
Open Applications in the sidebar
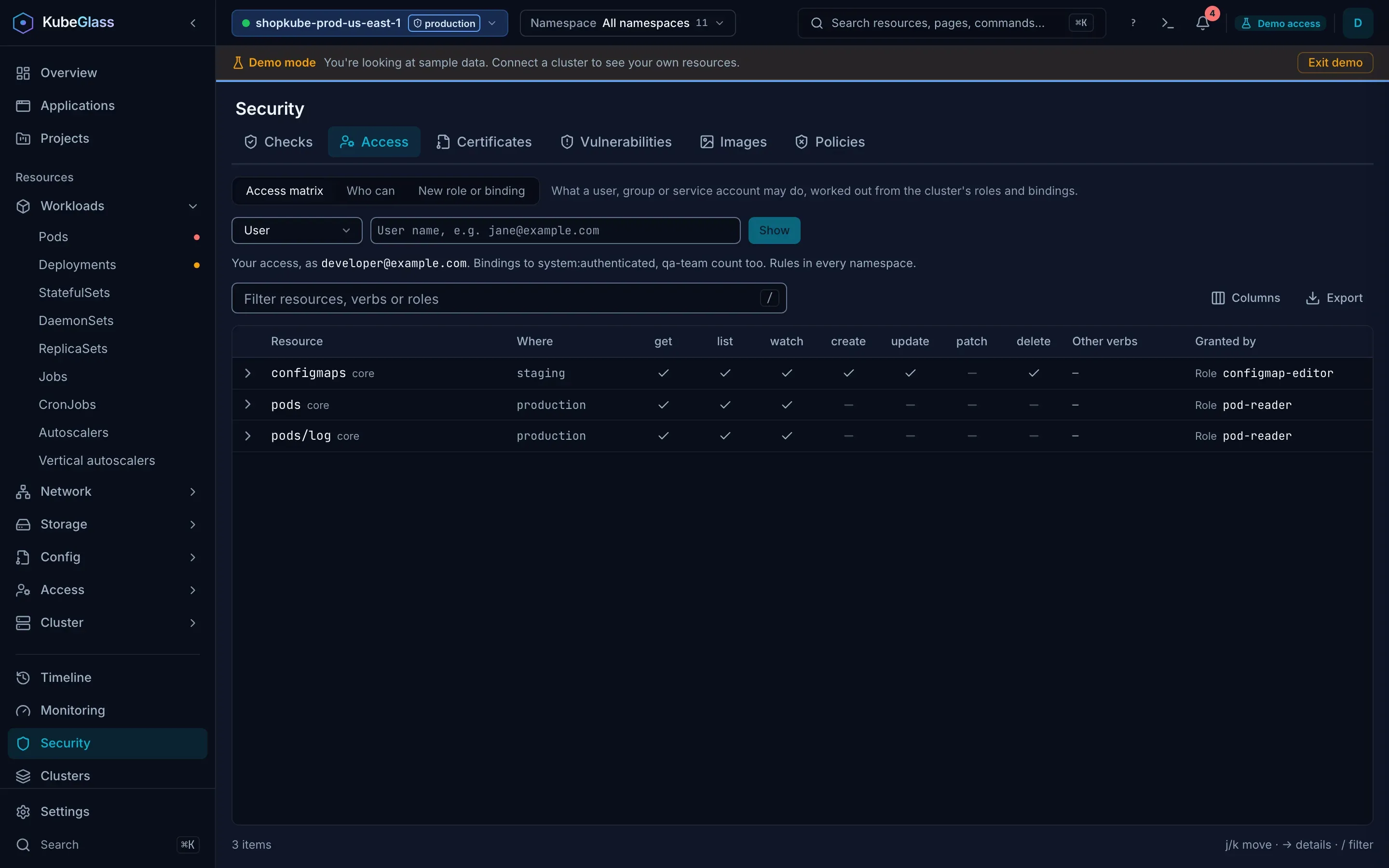[108, 106]
